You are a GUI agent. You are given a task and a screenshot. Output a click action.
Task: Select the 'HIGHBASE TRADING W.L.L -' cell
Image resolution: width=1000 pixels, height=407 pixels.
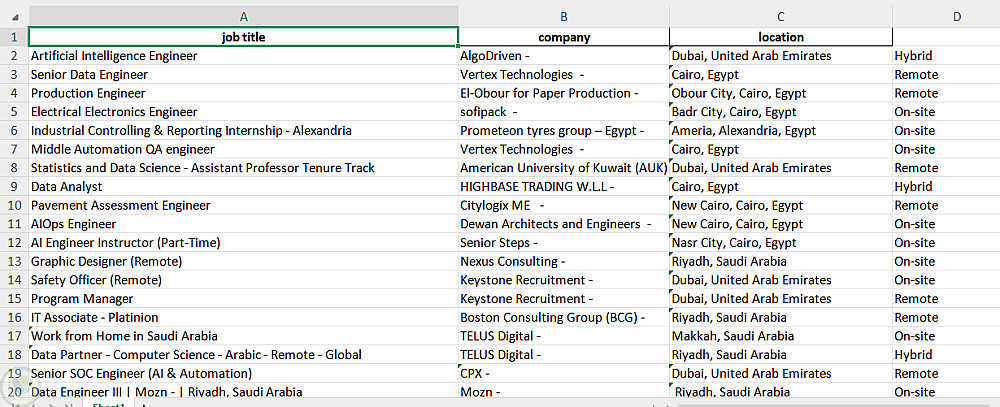pyautogui.click(x=564, y=186)
